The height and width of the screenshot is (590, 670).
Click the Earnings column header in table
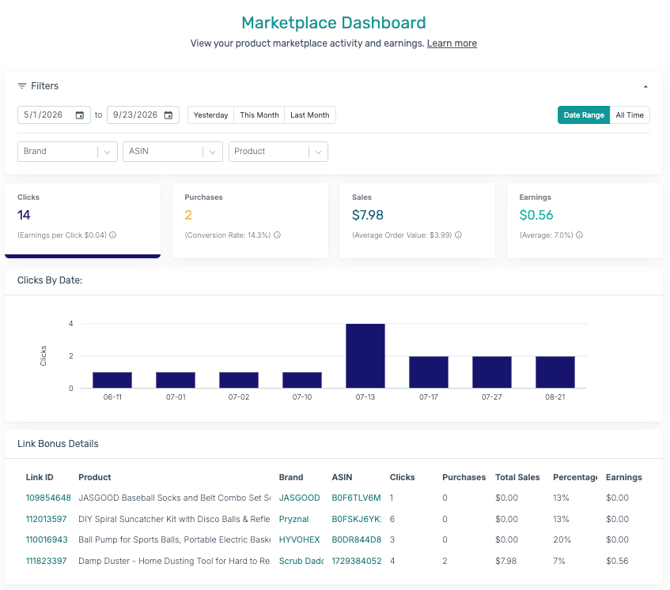[624, 477]
